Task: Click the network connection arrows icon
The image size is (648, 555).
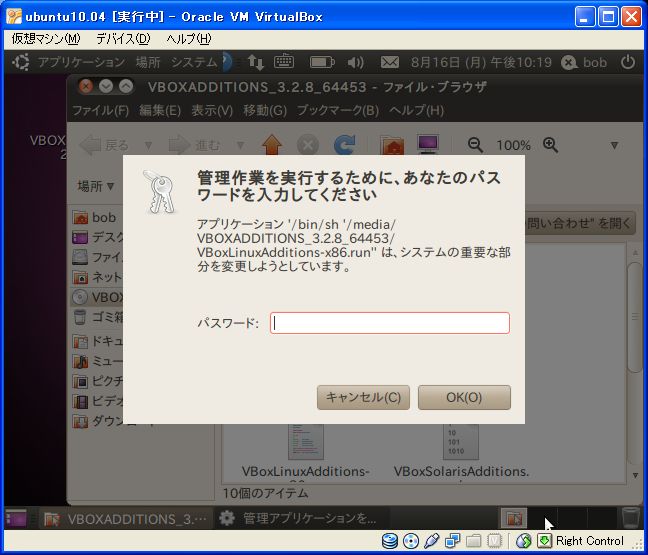Action: click(x=255, y=62)
